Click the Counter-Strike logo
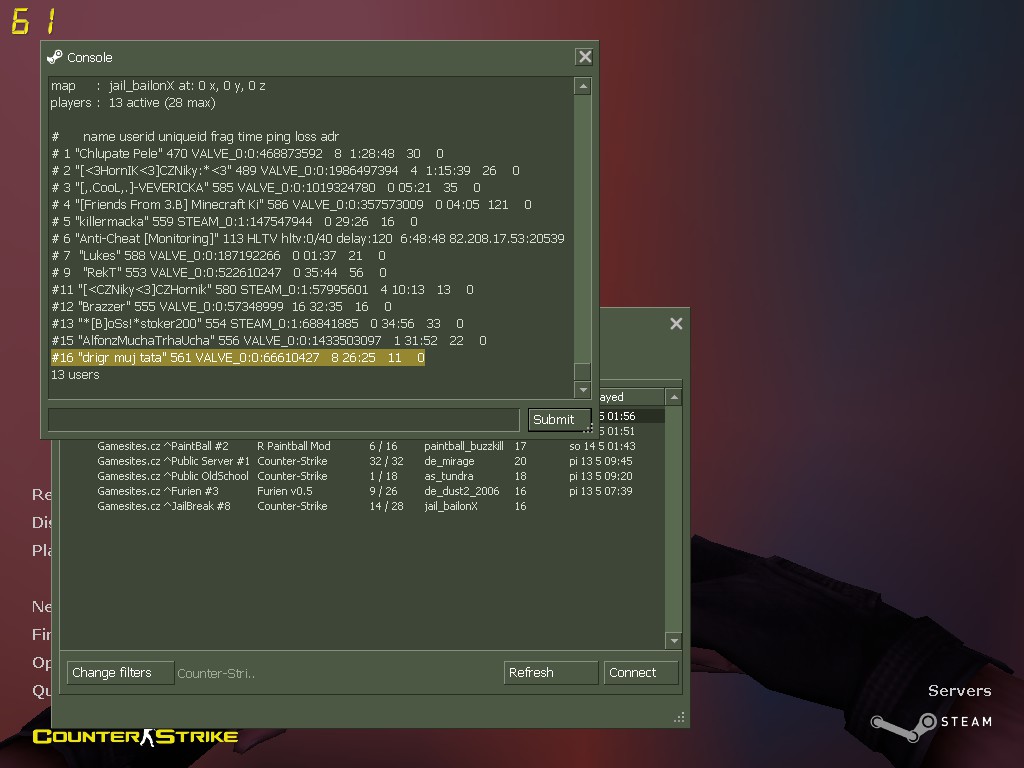 click(x=135, y=737)
